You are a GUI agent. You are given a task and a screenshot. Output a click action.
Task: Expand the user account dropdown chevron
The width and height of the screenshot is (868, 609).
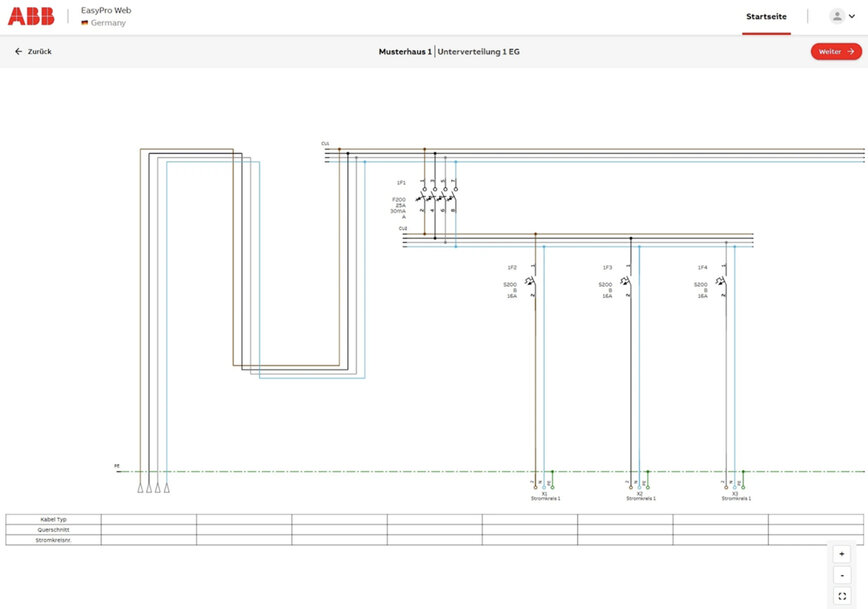point(852,16)
